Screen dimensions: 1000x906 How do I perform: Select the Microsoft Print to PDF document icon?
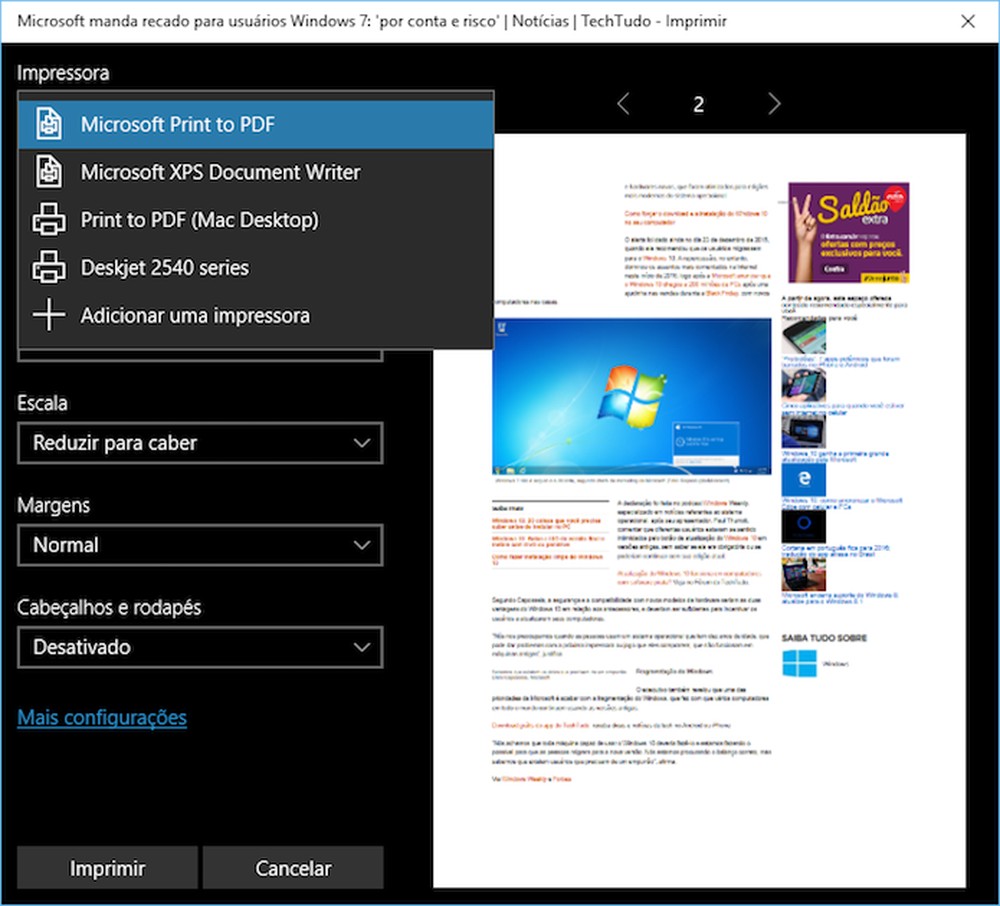tap(48, 124)
